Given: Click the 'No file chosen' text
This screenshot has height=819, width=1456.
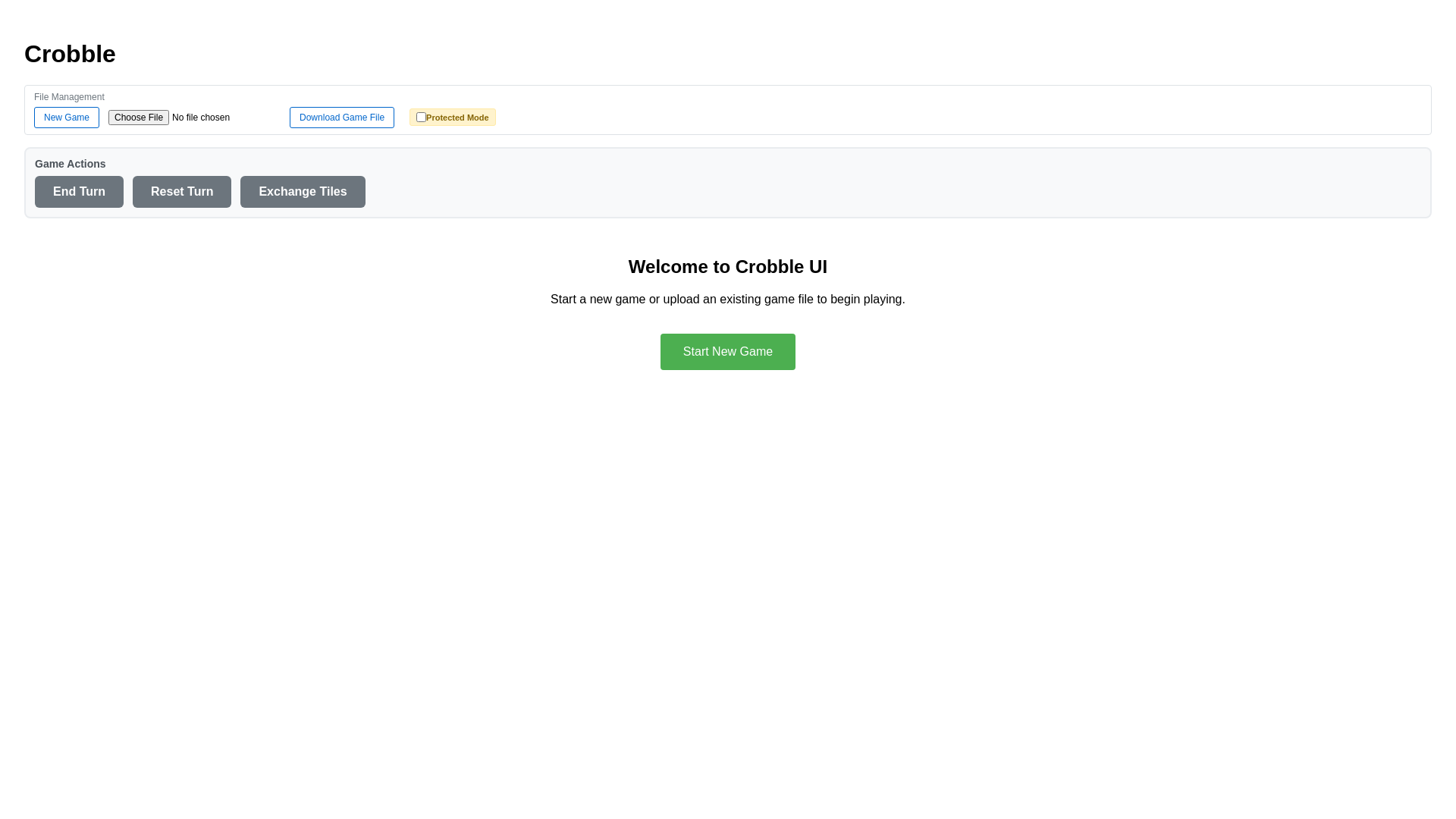Looking at the screenshot, I should (x=201, y=118).
